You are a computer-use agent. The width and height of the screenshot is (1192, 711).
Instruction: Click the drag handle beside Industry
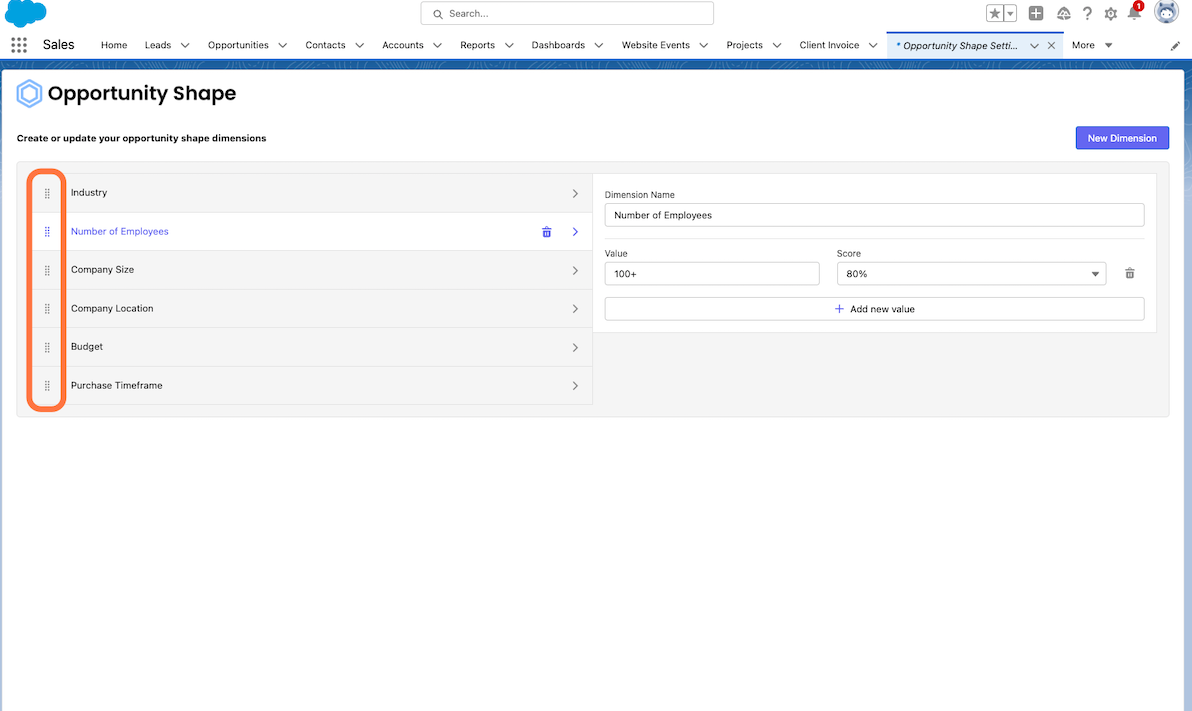(x=47, y=193)
